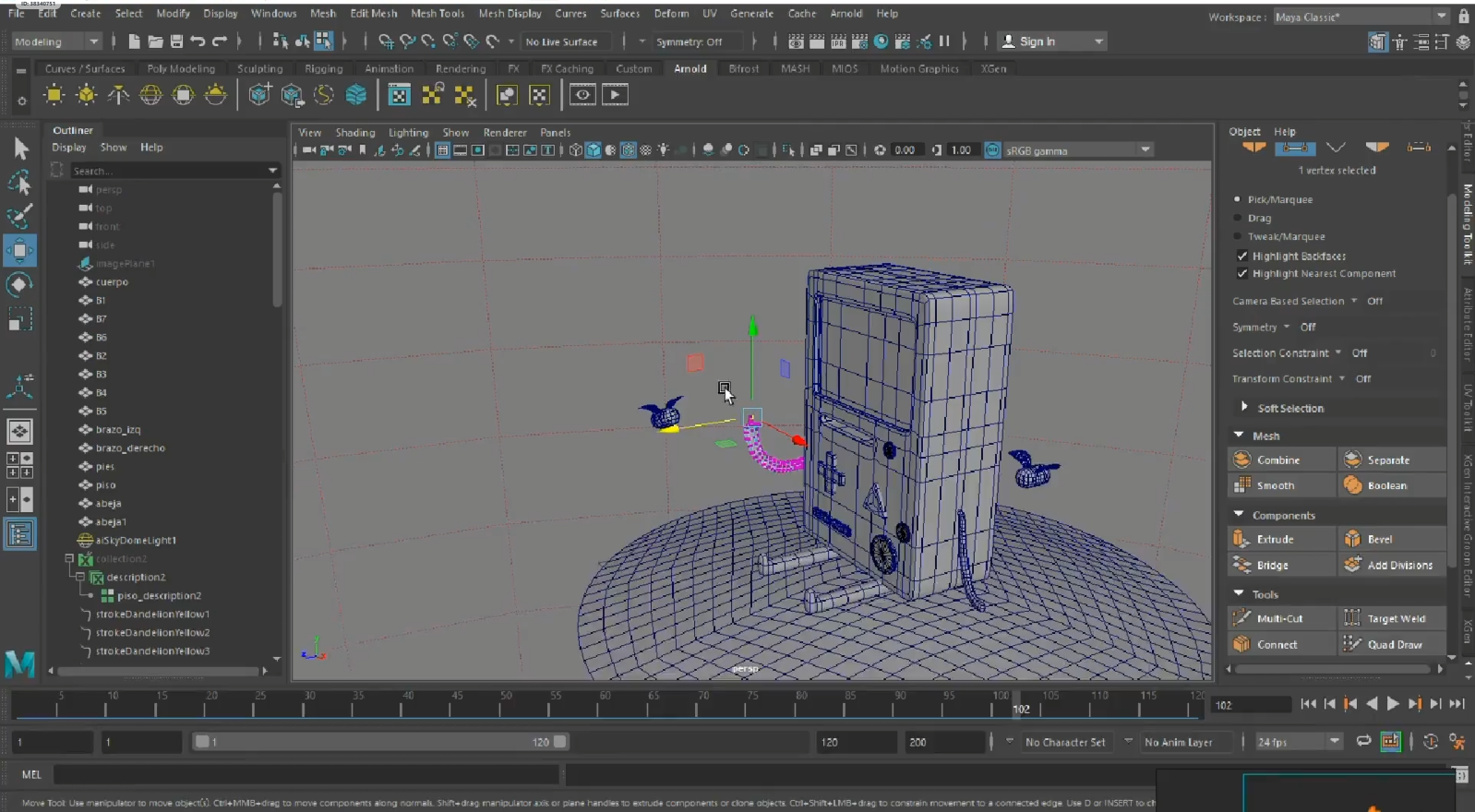Switch to the Poly Modeling shelf tab
Screen dimensions: 1475x812
click(181, 68)
